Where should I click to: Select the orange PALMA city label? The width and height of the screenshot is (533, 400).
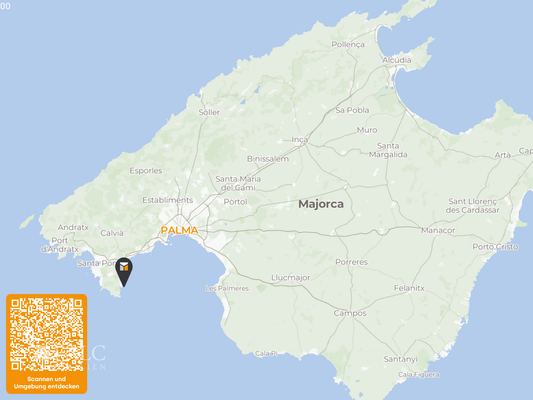pos(179,230)
